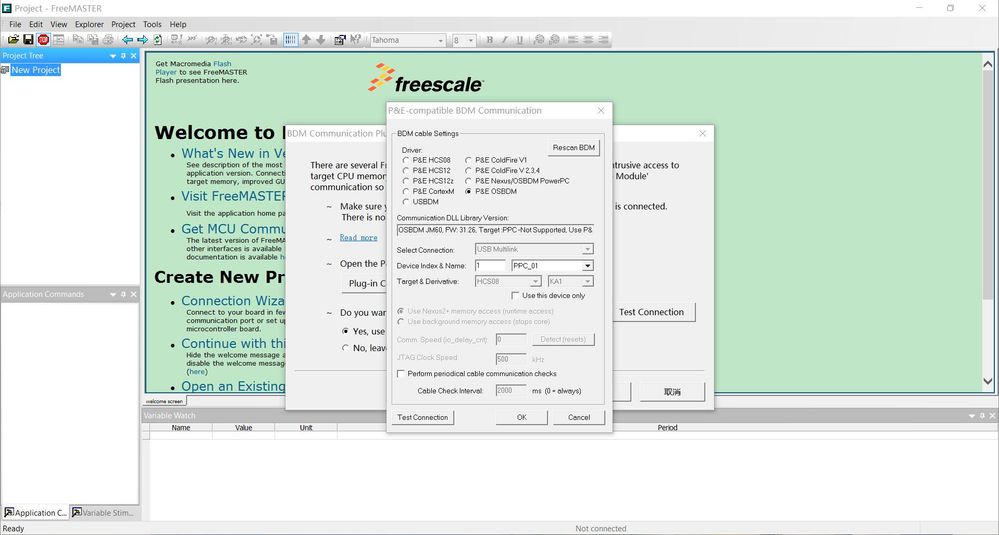Screen dimensions: 999x535
Task: Open the Select Connection USB Multilink dropdown
Action: (587, 250)
